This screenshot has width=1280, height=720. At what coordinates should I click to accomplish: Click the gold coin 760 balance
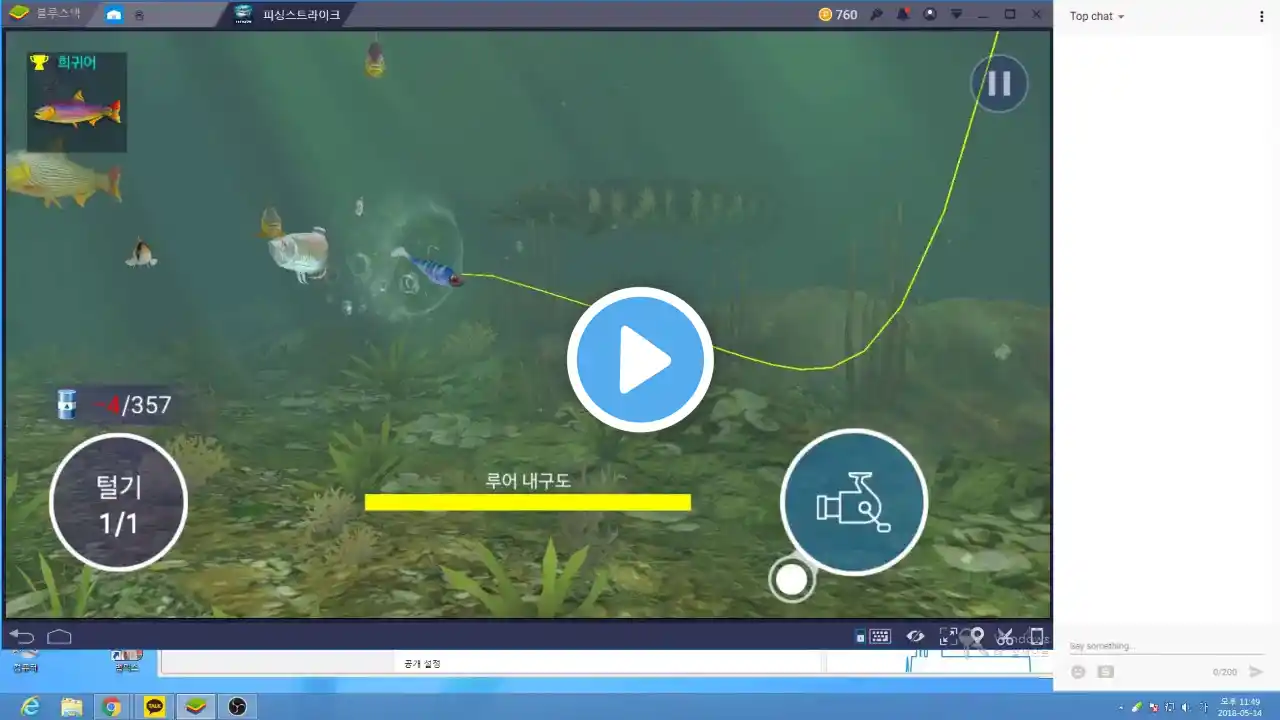838,14
